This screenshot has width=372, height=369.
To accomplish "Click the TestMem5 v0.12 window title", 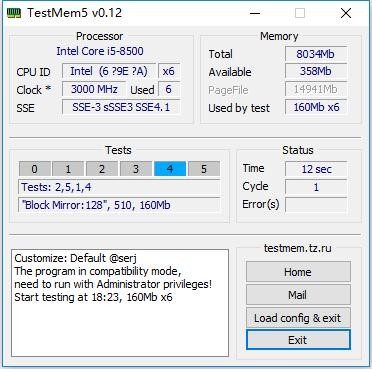I will tap(75, 13).
